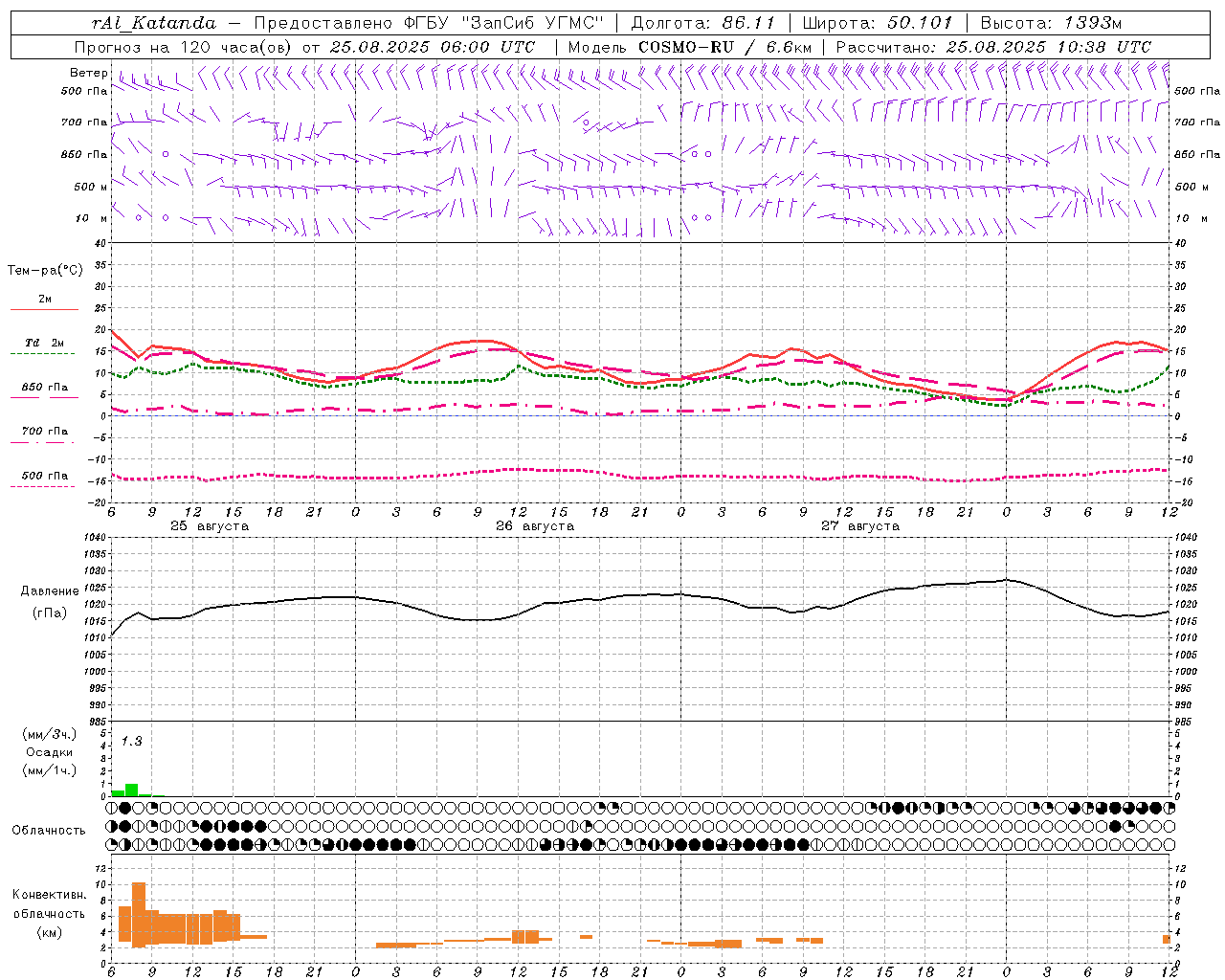The image size is (1225, 980).
Task: Click the (мм/3ч.) precipitation unit label
Action: pyautogui.click(x=50, y=734)
